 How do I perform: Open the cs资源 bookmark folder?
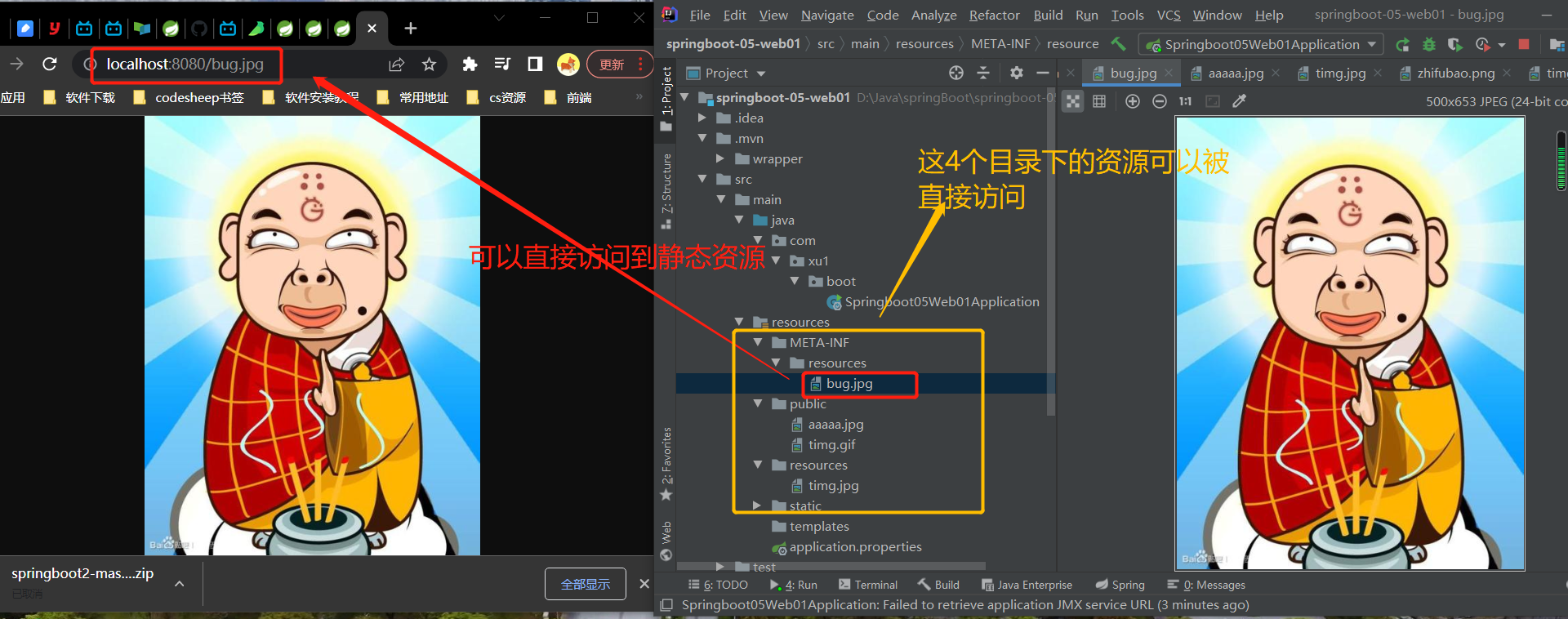[x=496, y=98]
